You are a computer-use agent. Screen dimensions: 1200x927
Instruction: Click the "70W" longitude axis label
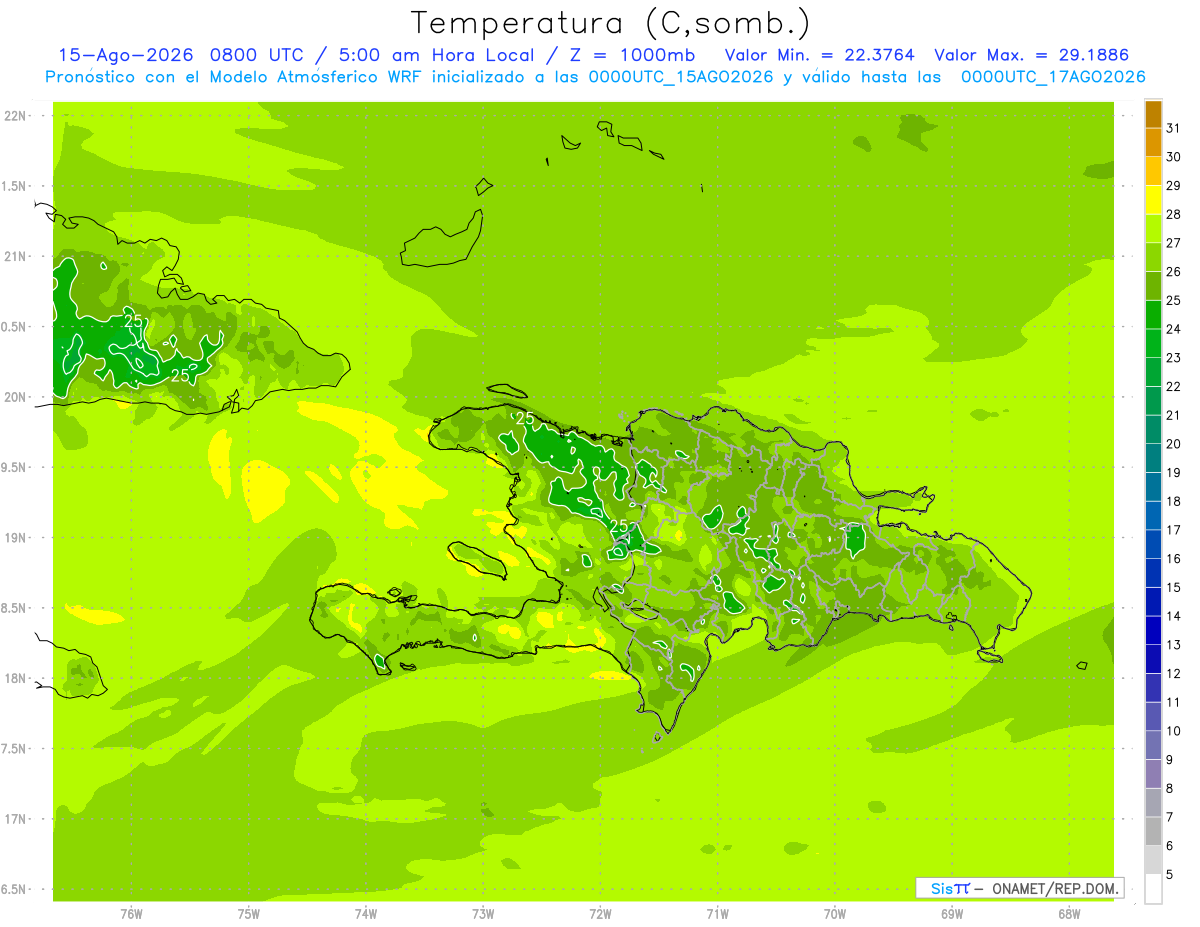pos(835,913)
